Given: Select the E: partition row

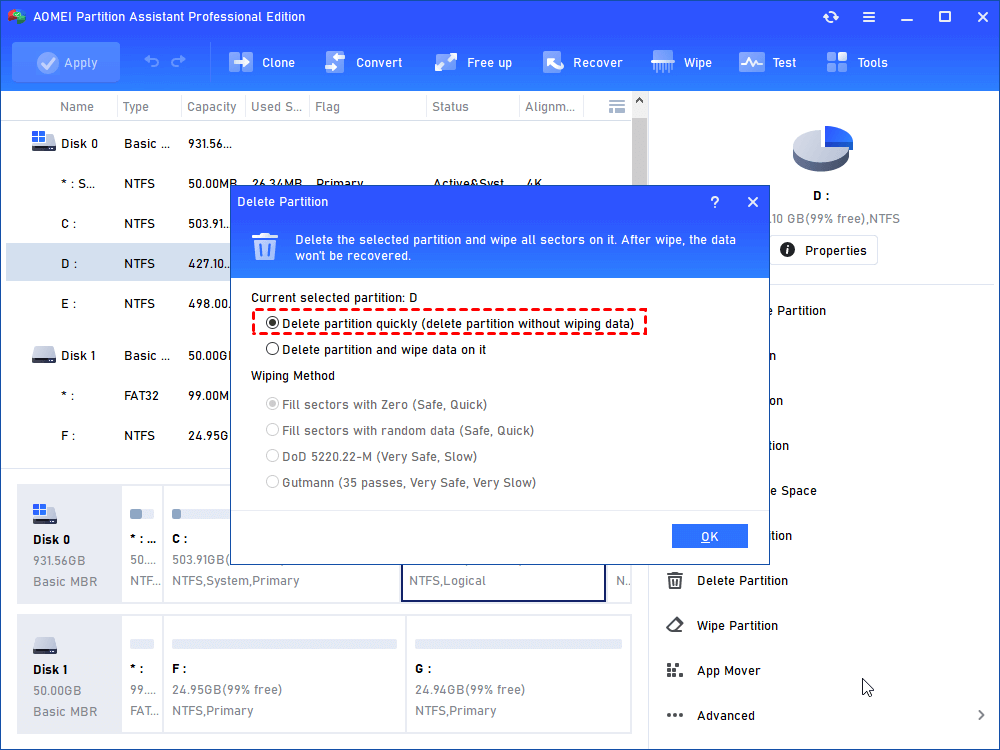Looking at the screenshot, I should [x=119, y=304].
